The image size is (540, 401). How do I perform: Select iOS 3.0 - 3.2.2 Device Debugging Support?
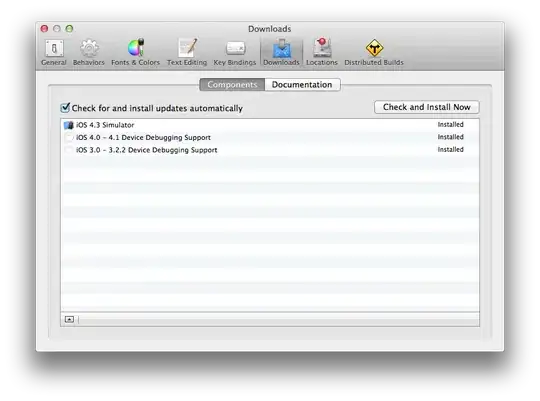coord(270,150)
